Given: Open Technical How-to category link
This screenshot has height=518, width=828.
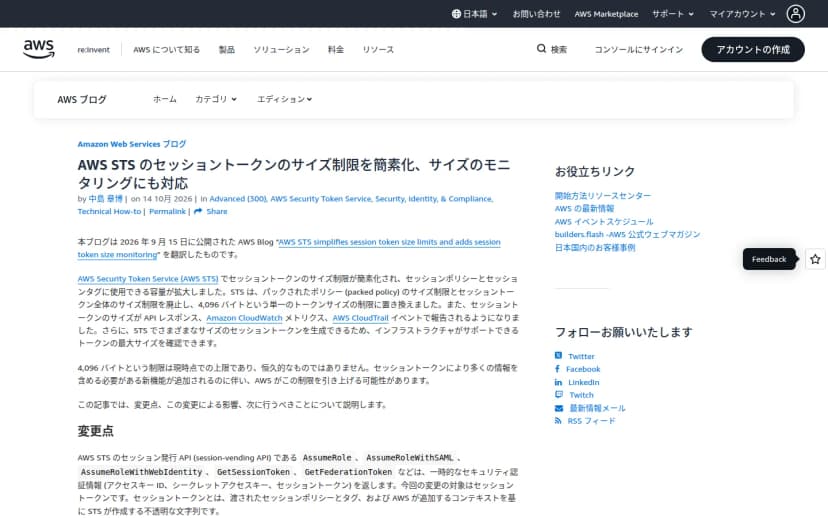Looking at the screenshot, I should click(x=109, y=211).
